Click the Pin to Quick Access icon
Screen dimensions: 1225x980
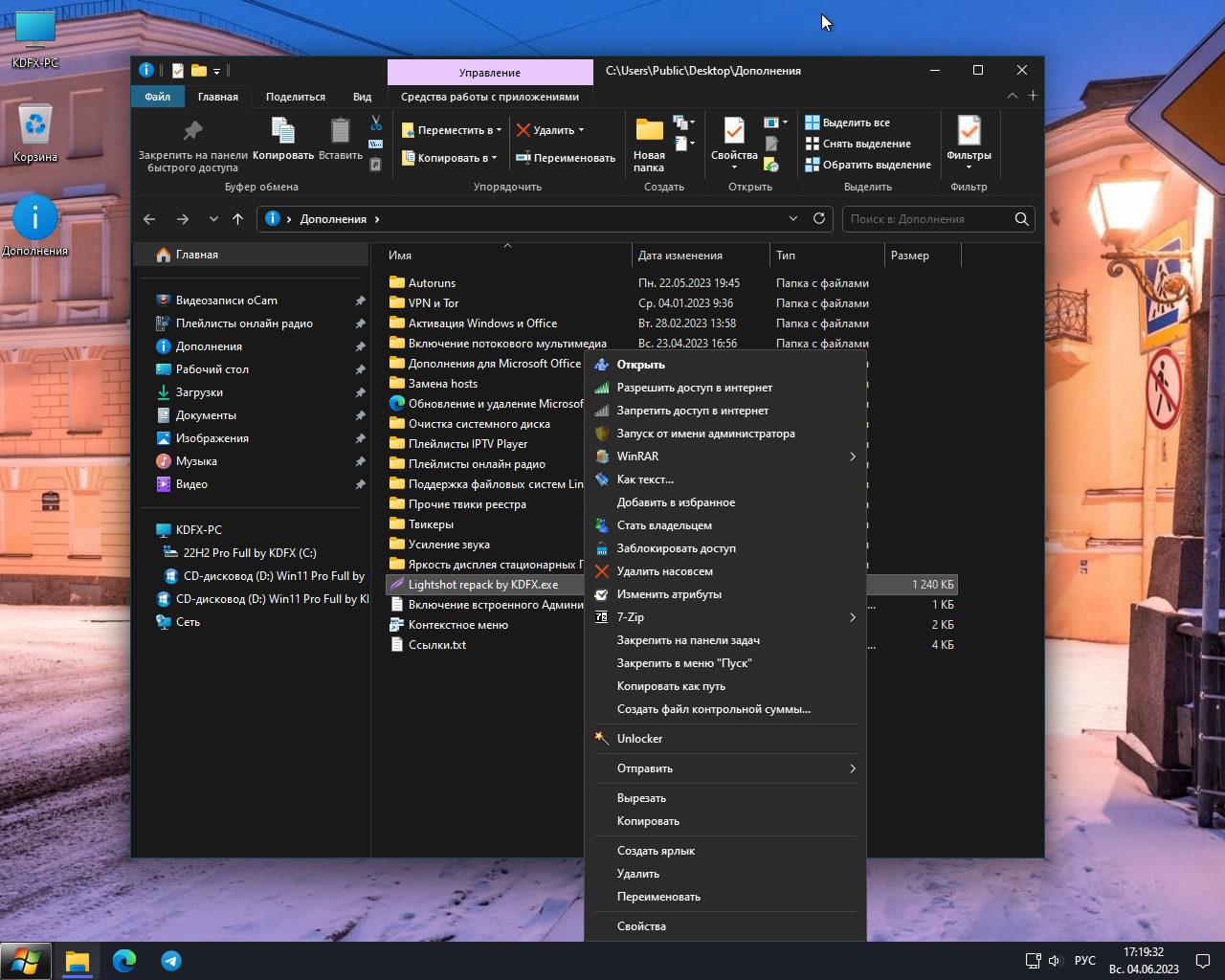pos(192,130)
